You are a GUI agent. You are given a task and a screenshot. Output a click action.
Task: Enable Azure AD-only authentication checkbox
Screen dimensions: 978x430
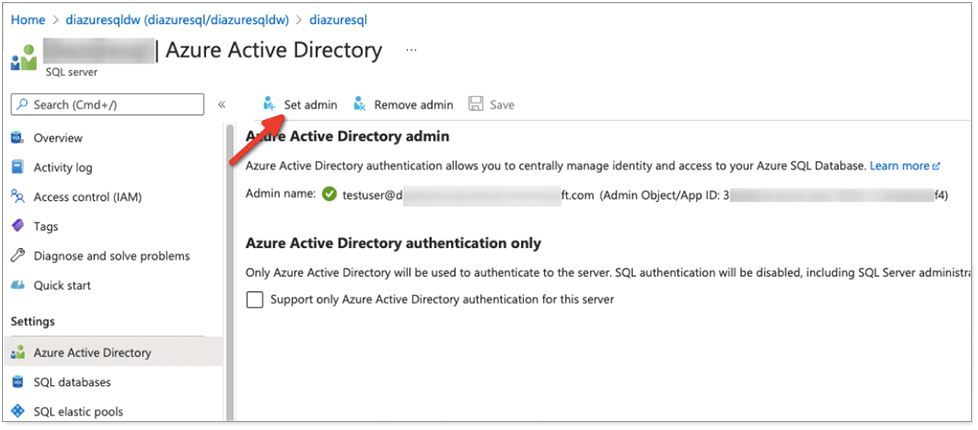(255, 299)
